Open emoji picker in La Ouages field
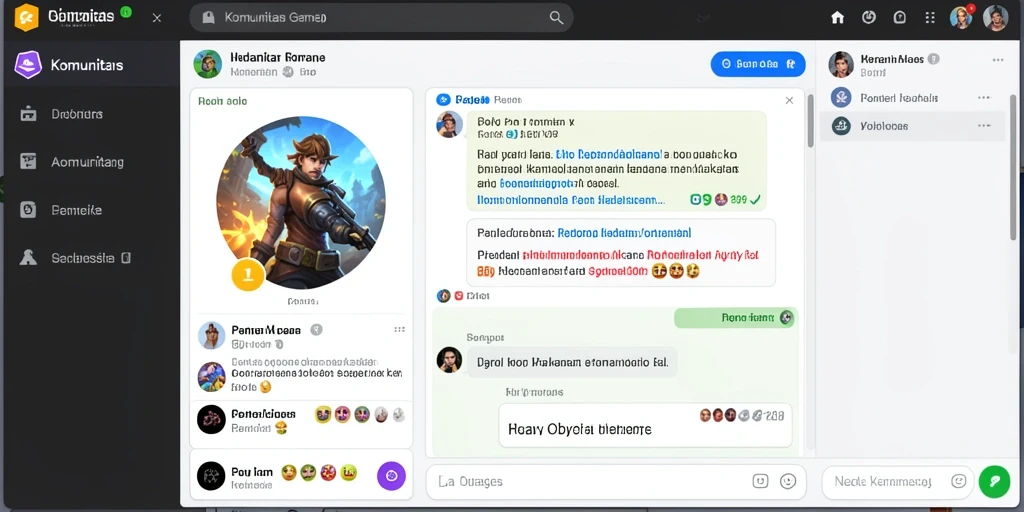Image resolution: width=1024 pixels, height=512 pixels. 788,481
